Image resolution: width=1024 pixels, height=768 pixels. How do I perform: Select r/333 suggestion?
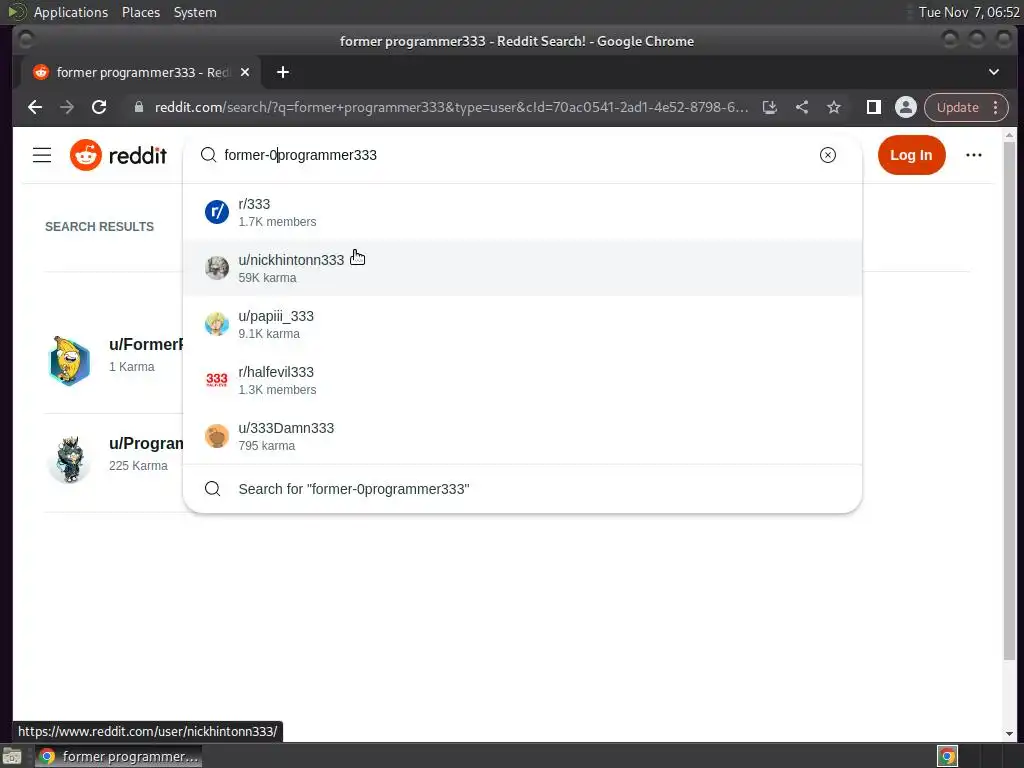coord(522,212)
